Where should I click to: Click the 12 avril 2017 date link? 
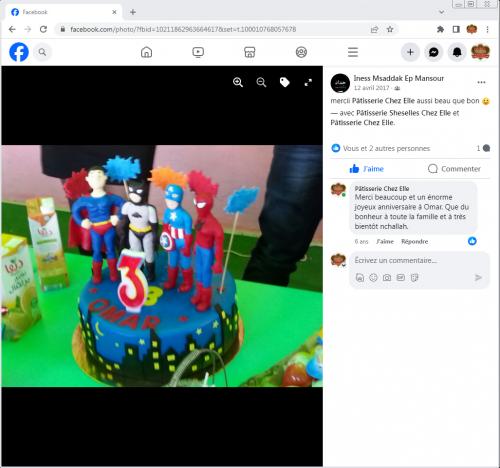371,88
